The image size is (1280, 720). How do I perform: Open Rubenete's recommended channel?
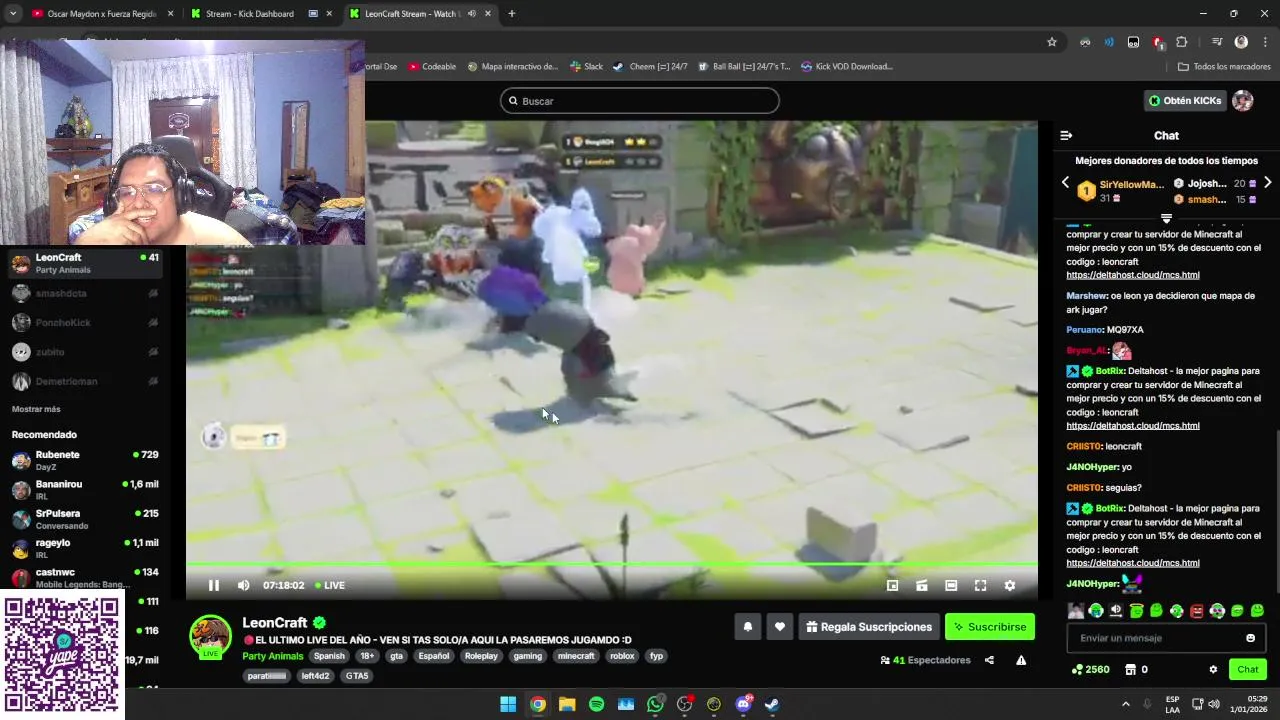click(x=85, y=460)
